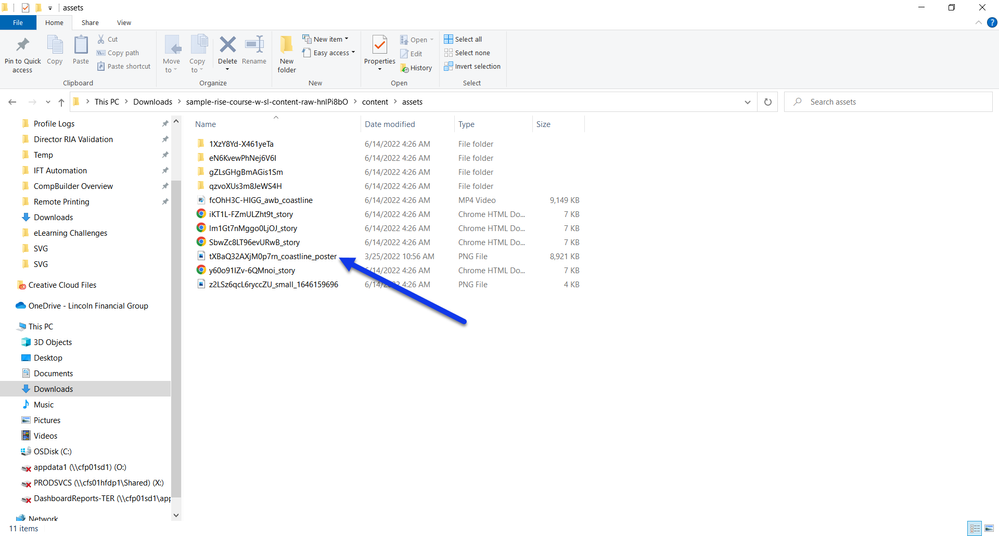Image resolution: width=999 pixels, height=536 pixels.
Task: Open the Easy access dropdown
Action: [328, 53]
